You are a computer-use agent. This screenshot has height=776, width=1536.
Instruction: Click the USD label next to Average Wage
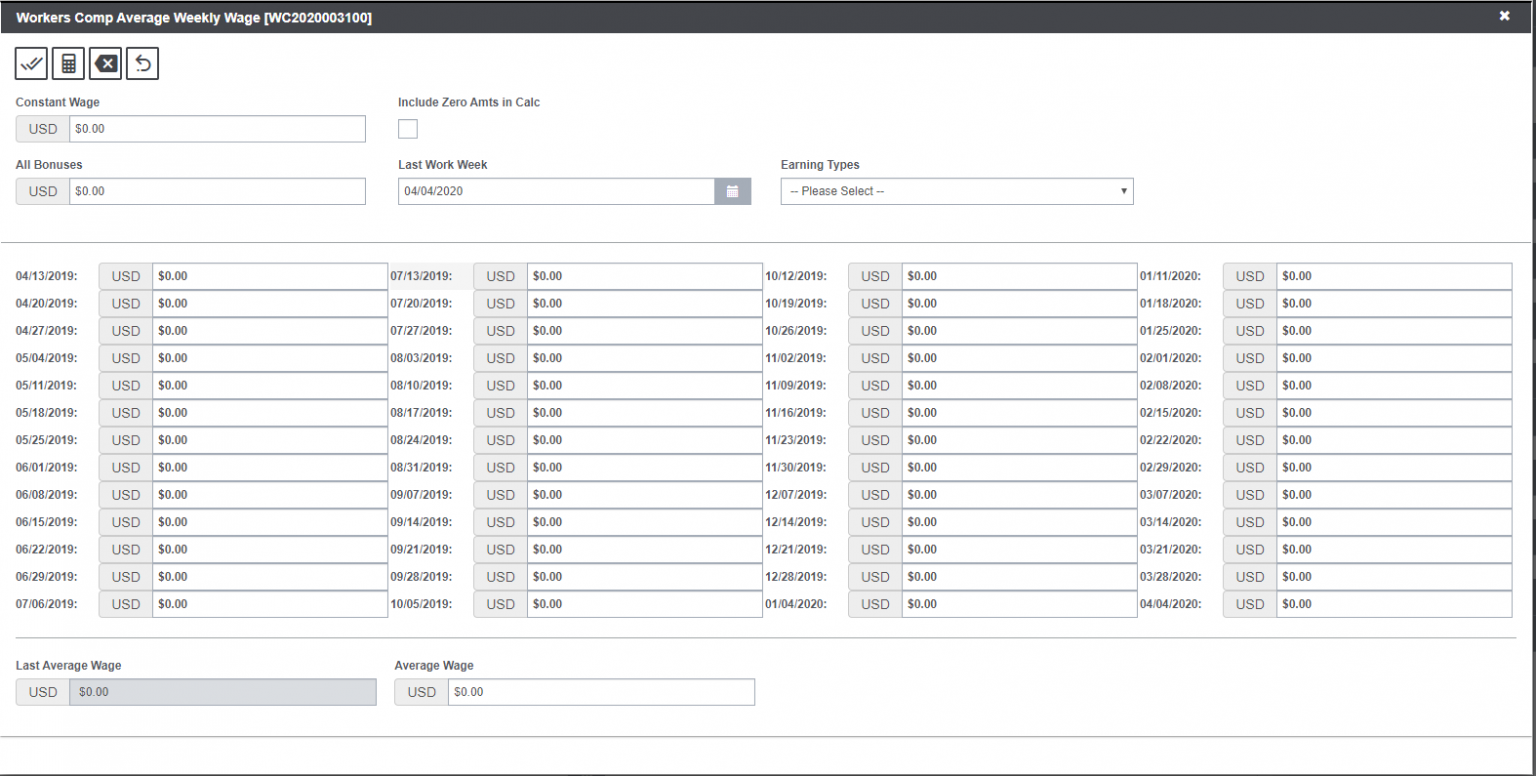(x=421, y=691)
